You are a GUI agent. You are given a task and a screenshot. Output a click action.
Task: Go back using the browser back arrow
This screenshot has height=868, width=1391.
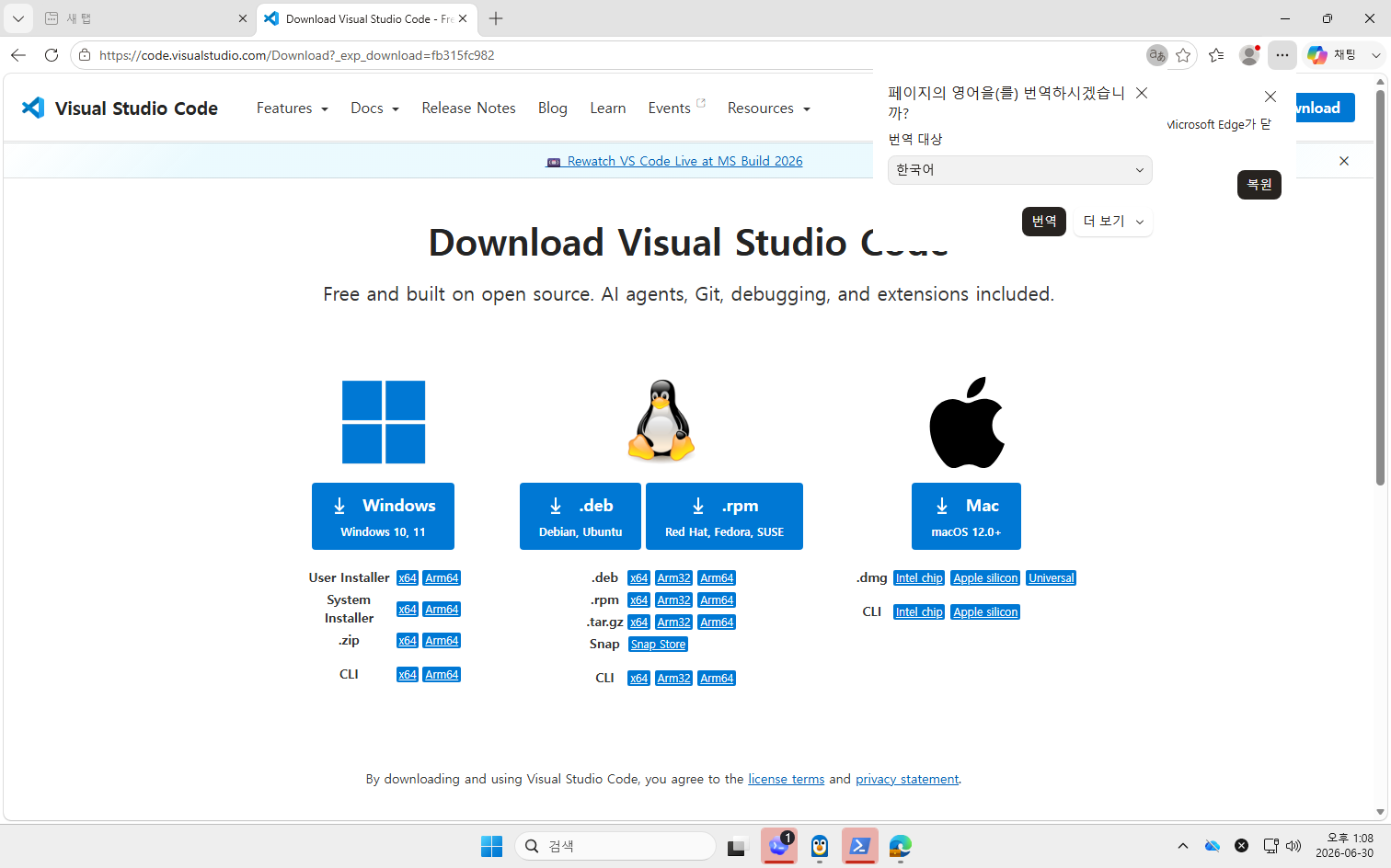click(x=18, y=55)
